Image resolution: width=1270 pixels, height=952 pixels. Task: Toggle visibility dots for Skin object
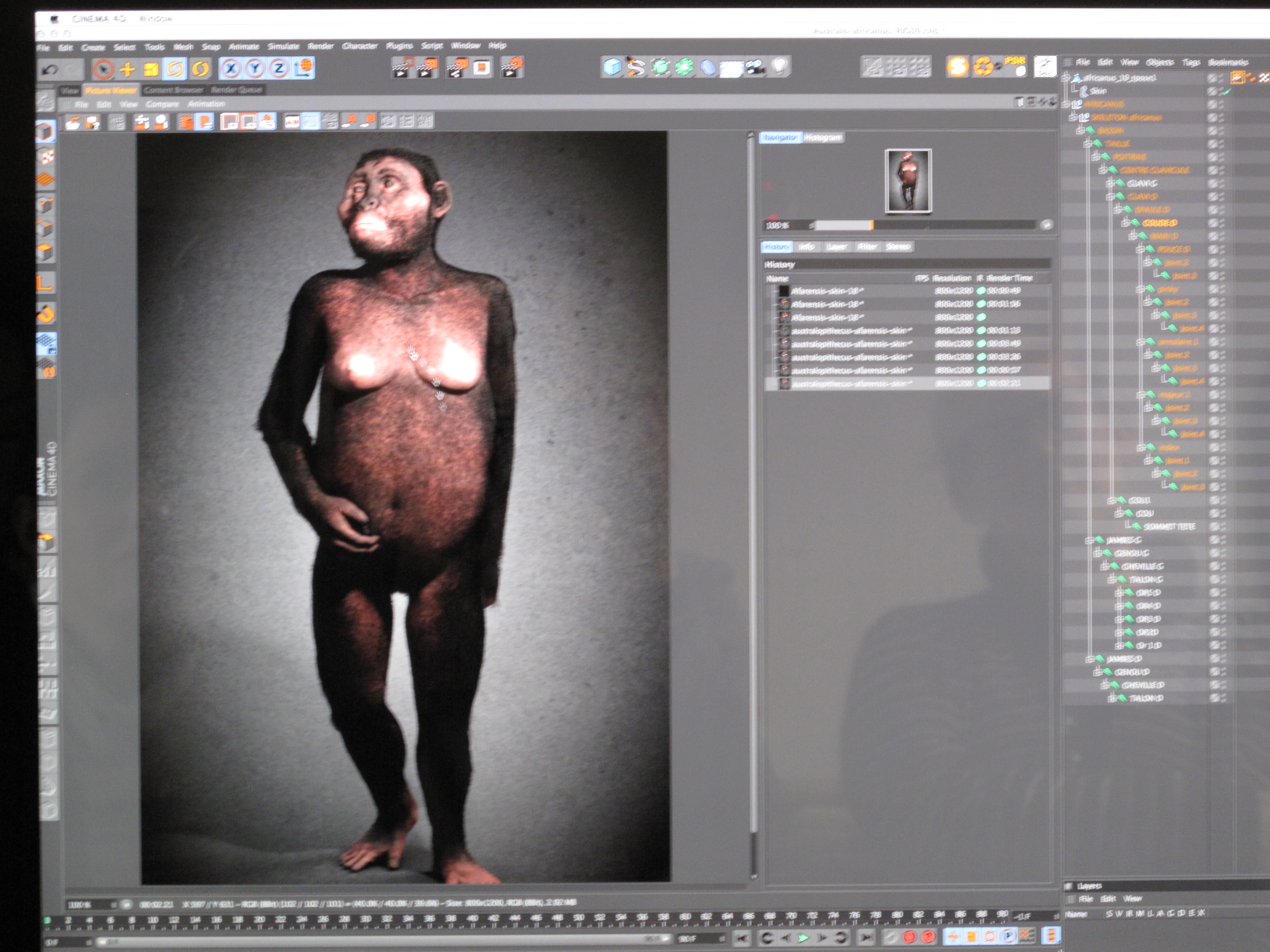tap(1221, 91)
